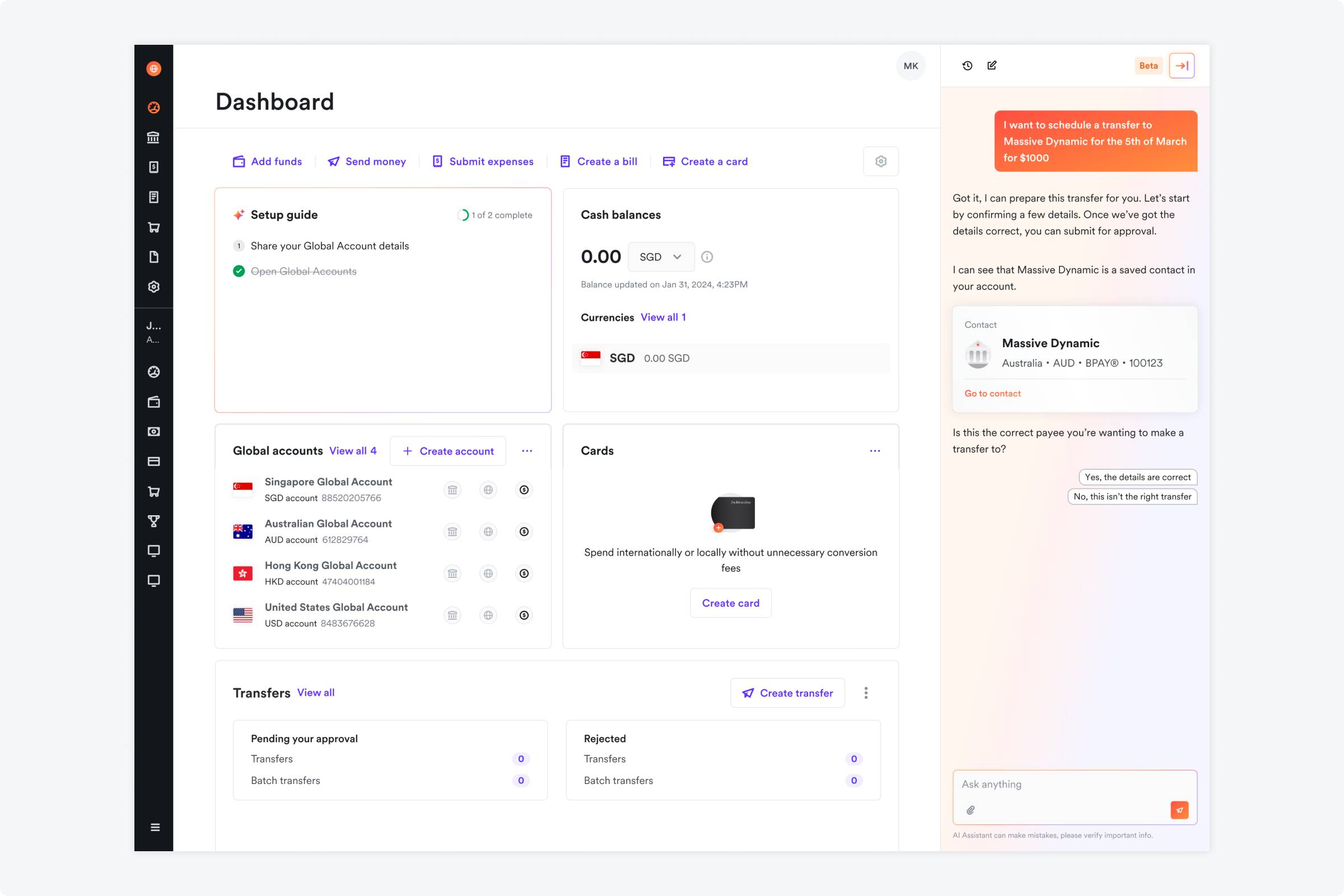
Task: Click the attachment paperclip in the chat input
Action: tap(970, 810)
